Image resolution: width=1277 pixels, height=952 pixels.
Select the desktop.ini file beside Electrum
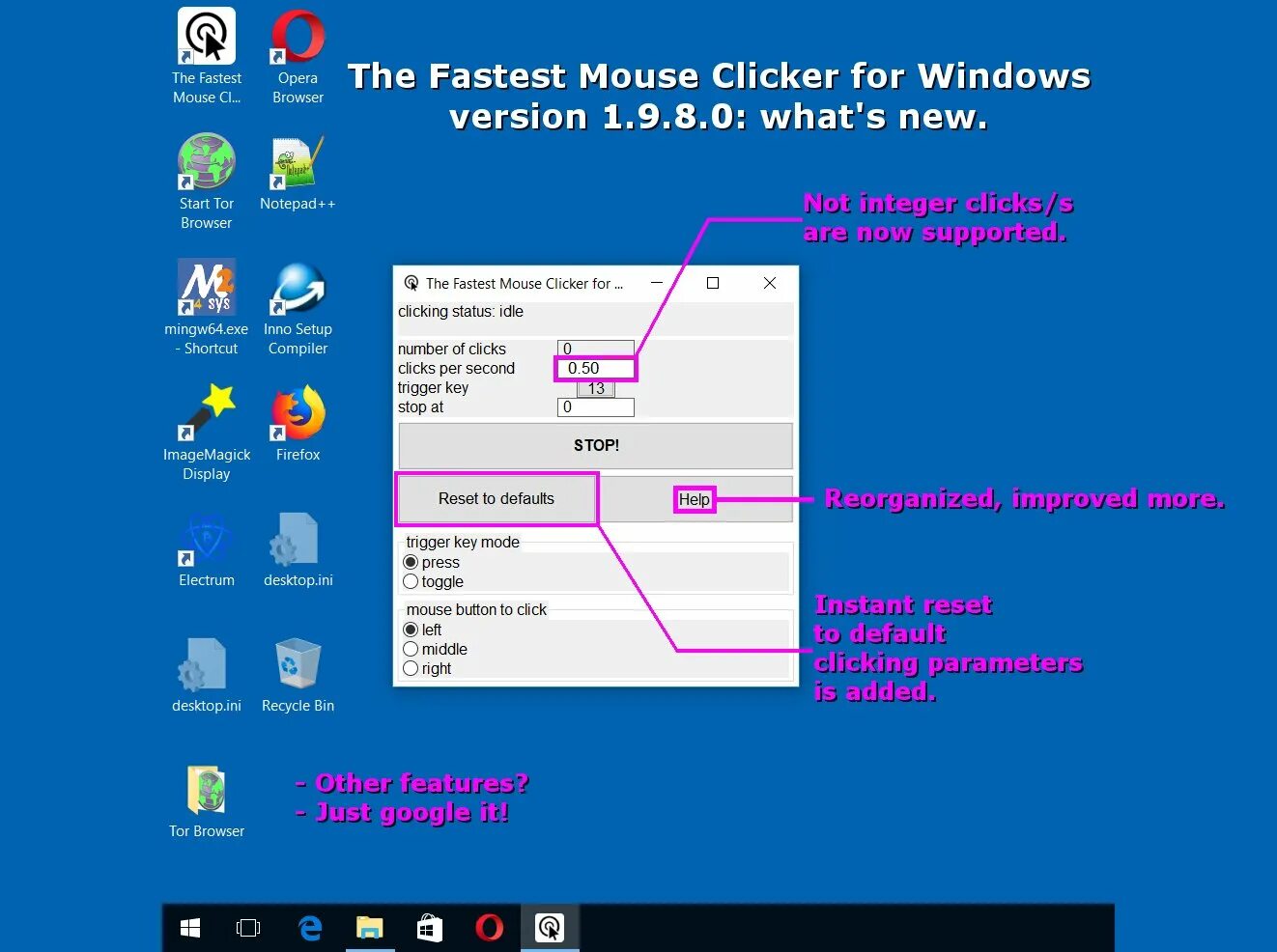298,548
